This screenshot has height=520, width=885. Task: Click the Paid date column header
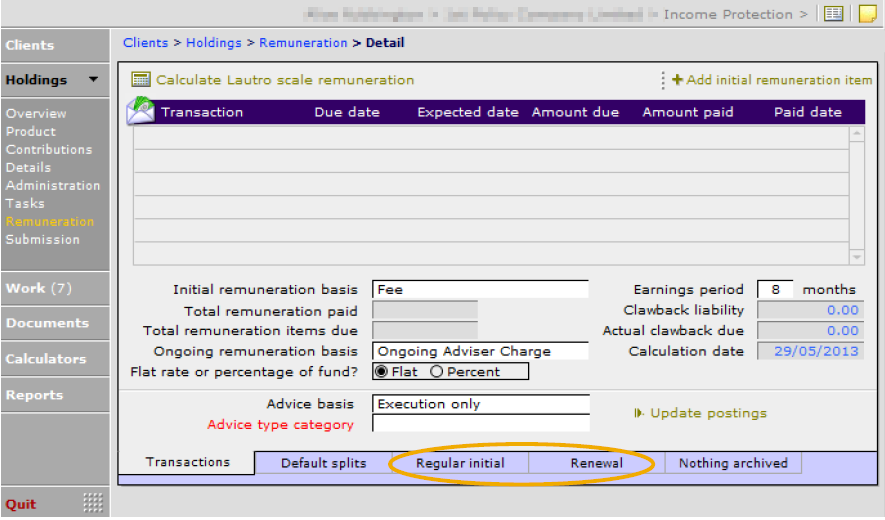[x=808, y=112]
